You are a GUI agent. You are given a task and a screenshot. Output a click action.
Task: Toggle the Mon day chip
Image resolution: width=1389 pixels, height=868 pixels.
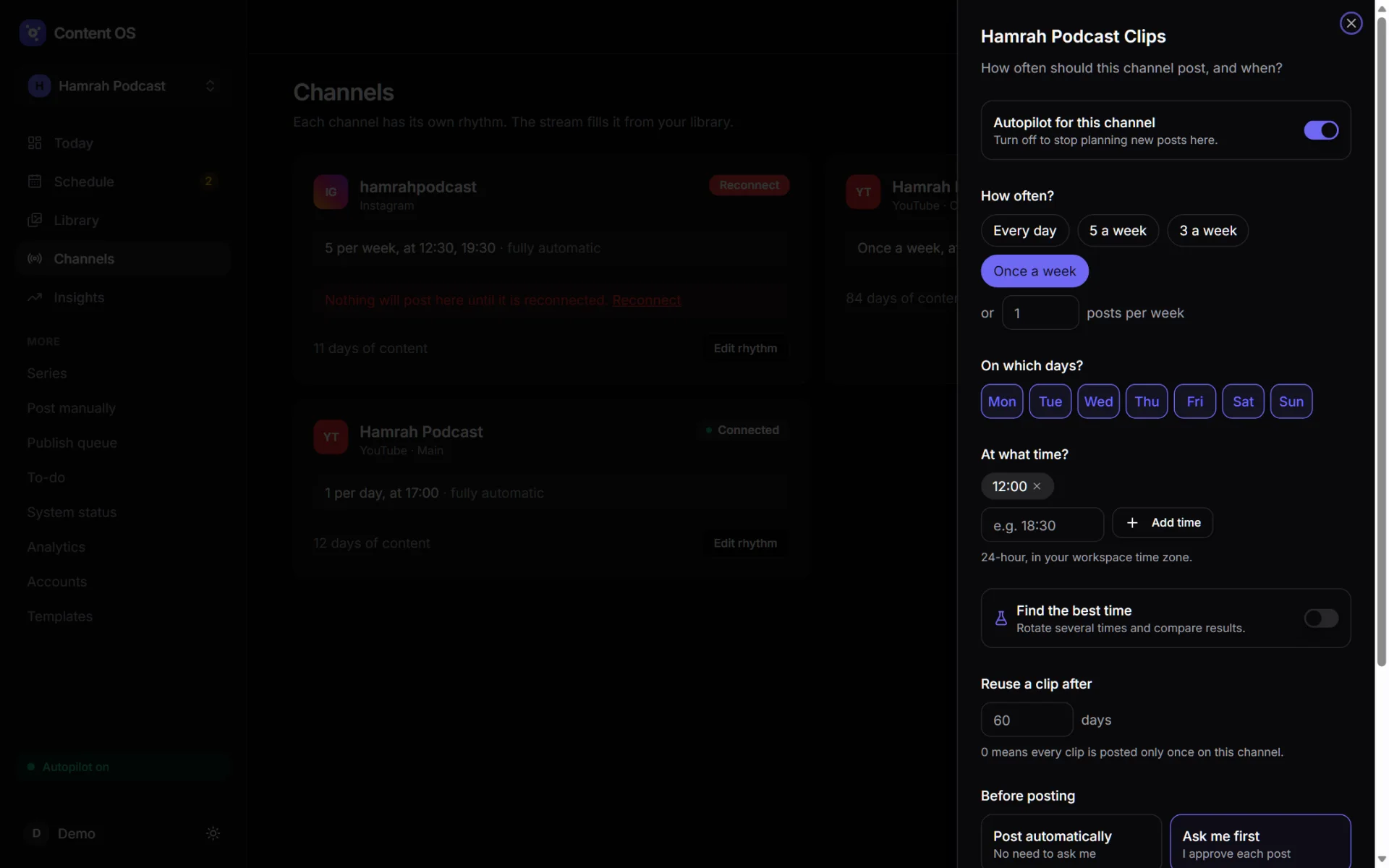[x=1001, y=401]
